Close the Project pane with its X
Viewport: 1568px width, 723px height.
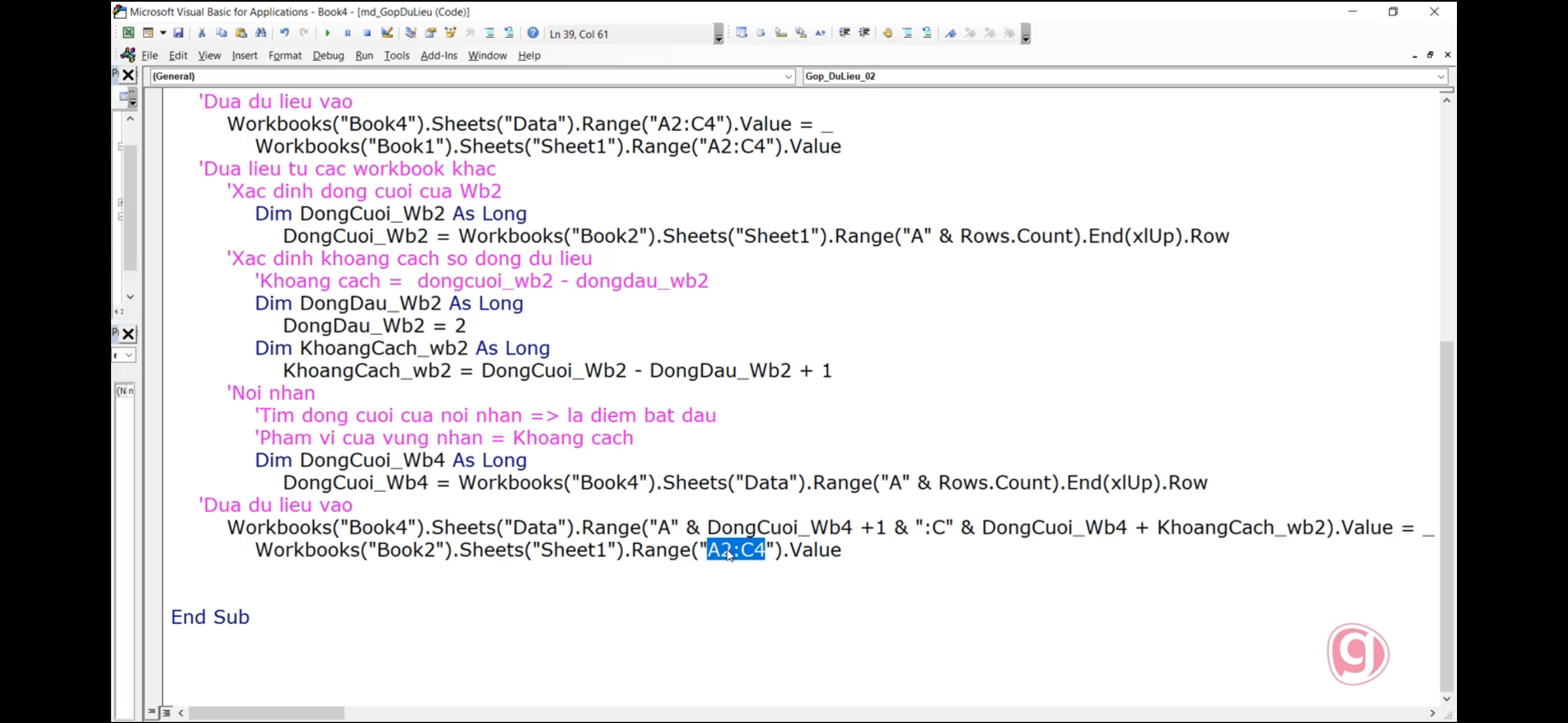[128, 76]
